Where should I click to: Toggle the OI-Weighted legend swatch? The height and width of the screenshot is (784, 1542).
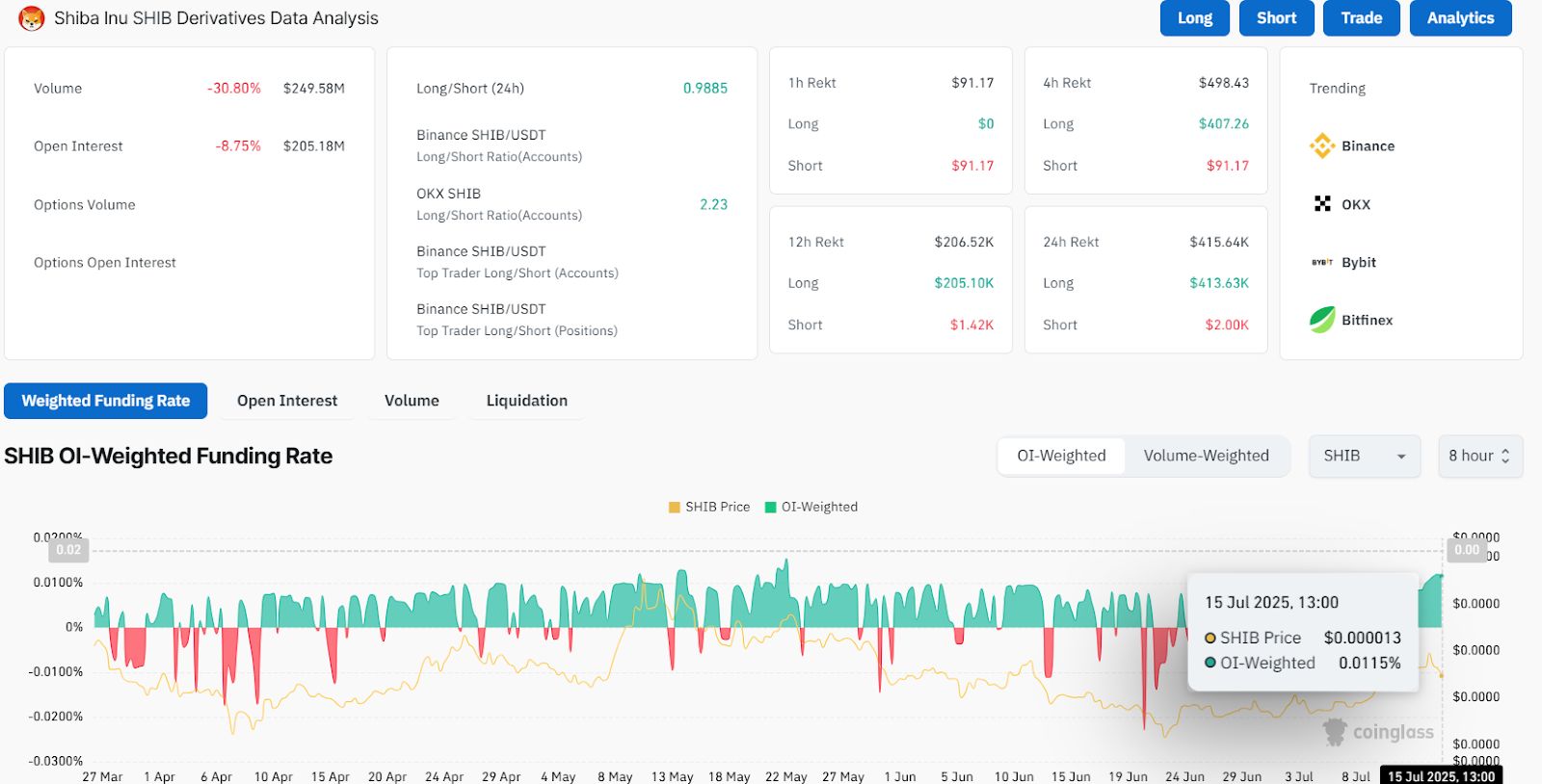coord(770,508)
